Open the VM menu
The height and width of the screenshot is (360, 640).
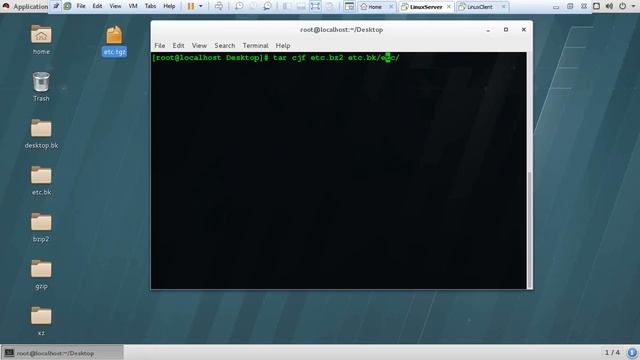coord(133,6)
